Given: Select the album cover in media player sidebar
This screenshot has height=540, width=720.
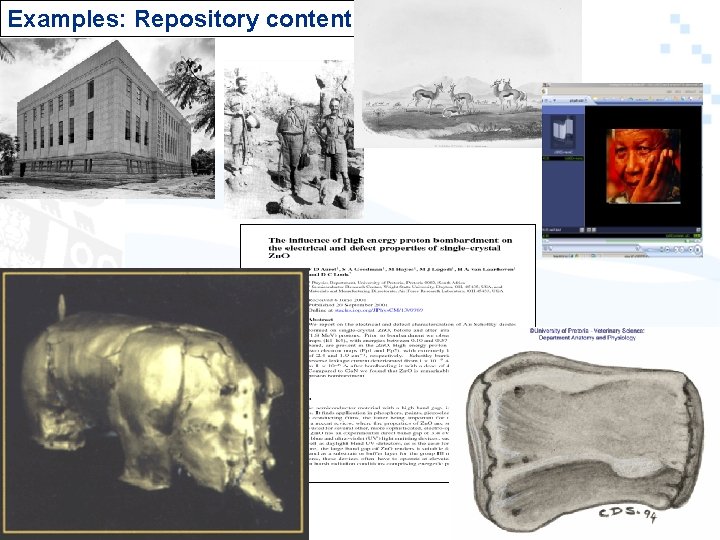Looking at the screenshot, I should [563, 133].
